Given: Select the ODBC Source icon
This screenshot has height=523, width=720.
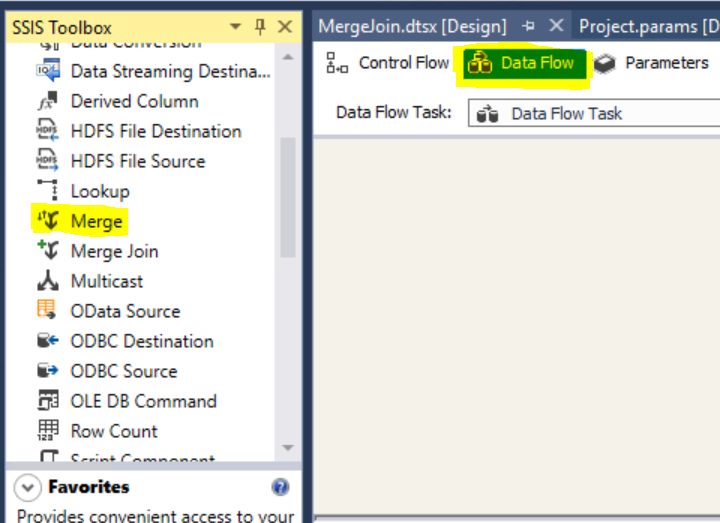Looking at the screenshot, I should pos(48,371).
